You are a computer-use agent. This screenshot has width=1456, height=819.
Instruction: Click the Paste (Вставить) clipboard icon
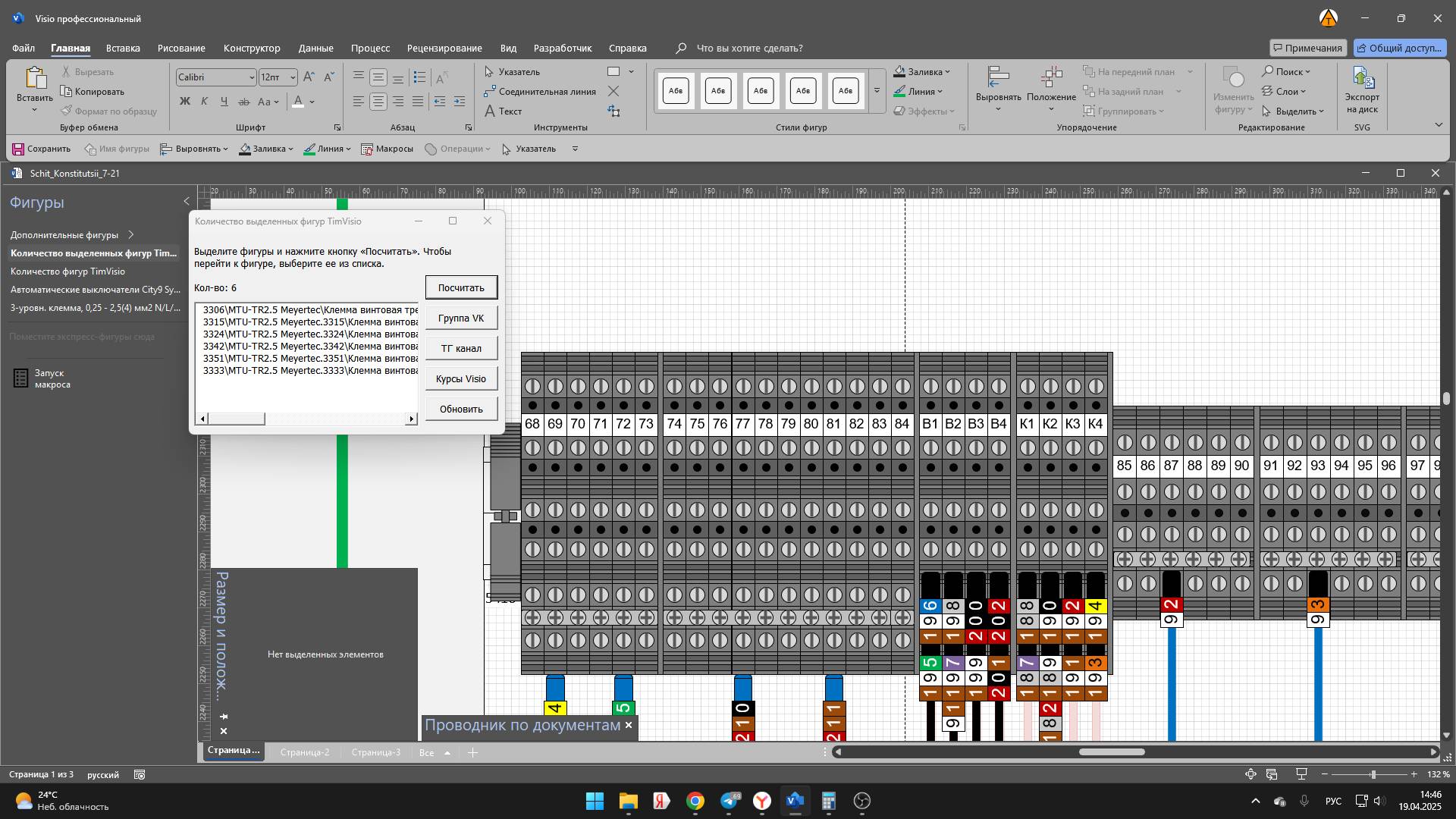(x=34, y=78)
